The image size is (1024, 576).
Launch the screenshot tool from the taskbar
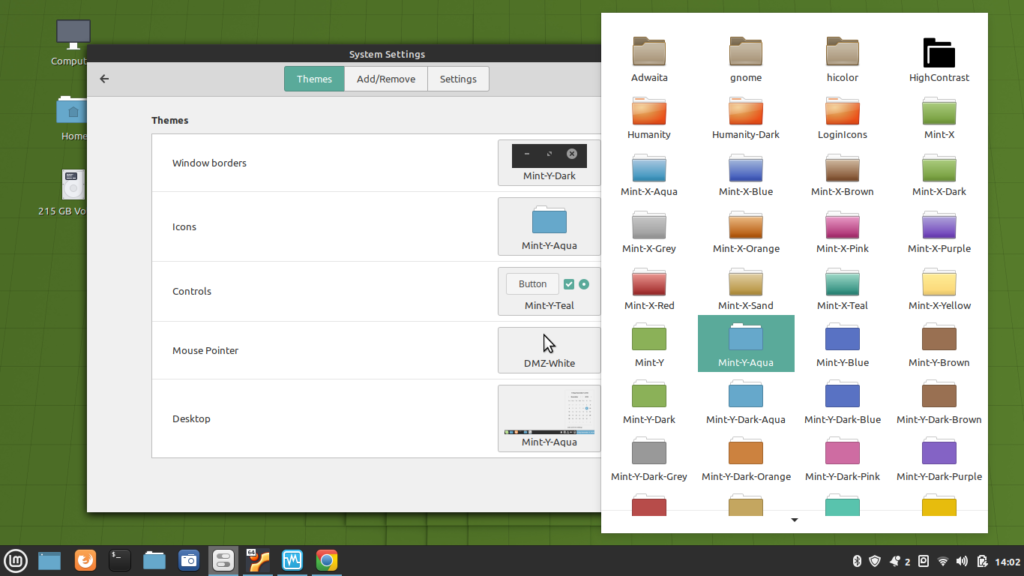(x=188, y=561)
